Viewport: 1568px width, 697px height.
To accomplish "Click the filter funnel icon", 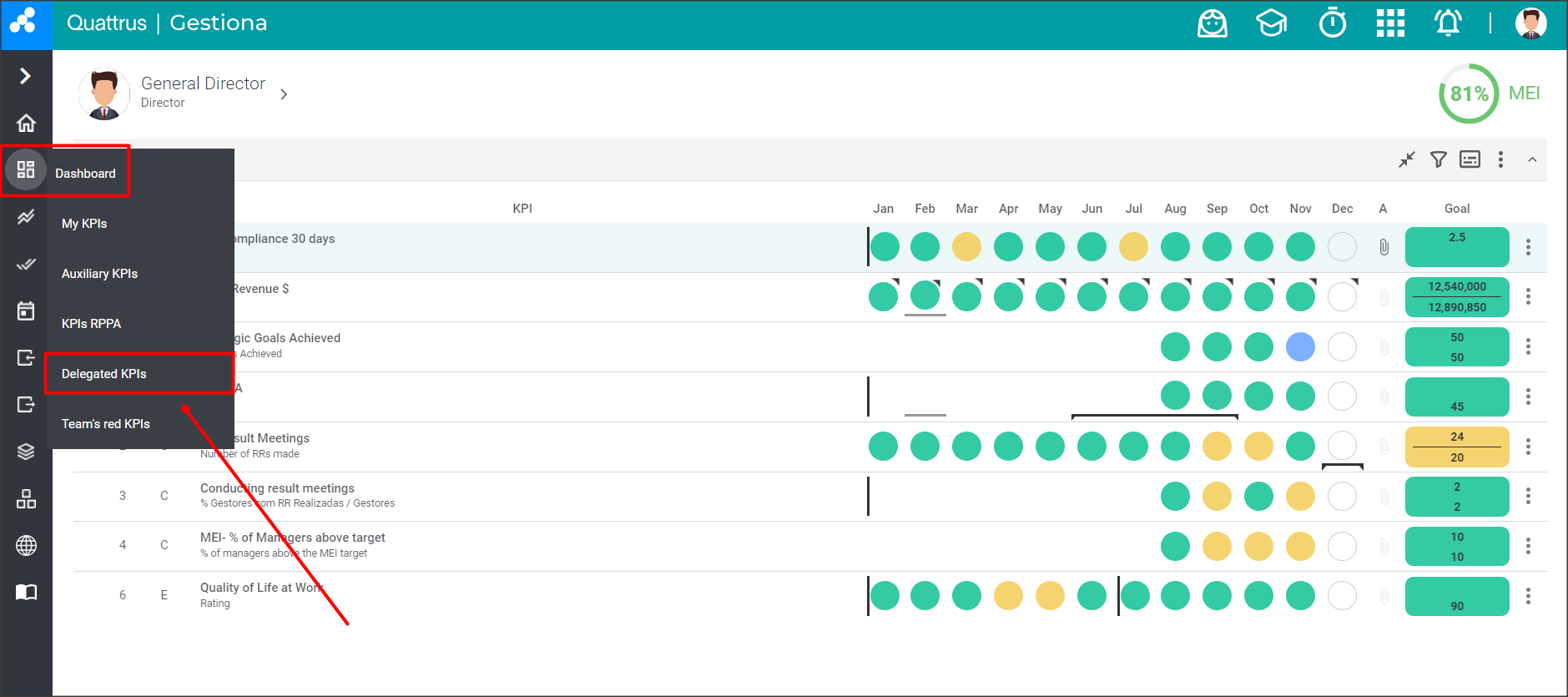I will click(x=1439, y=159).
